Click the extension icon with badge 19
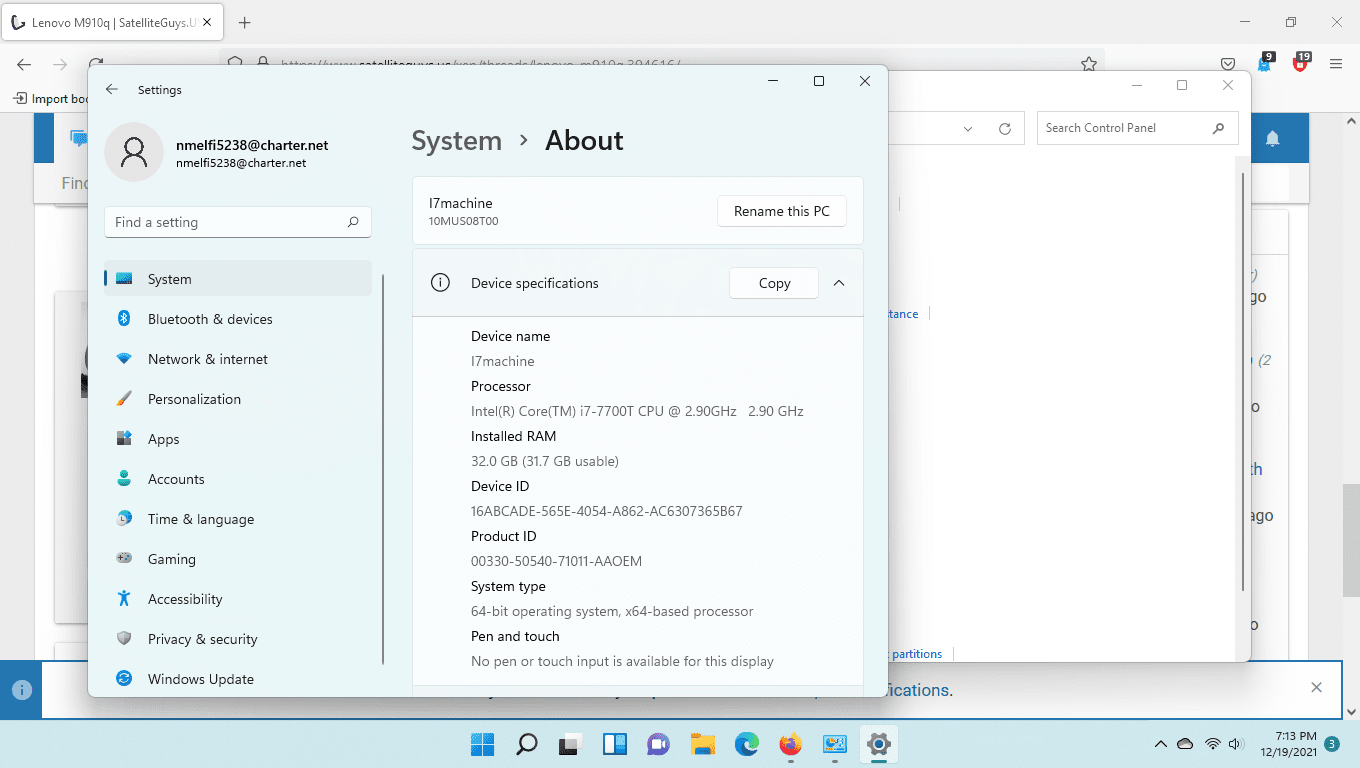1360x768 pixels. (x=1300, y=62)
